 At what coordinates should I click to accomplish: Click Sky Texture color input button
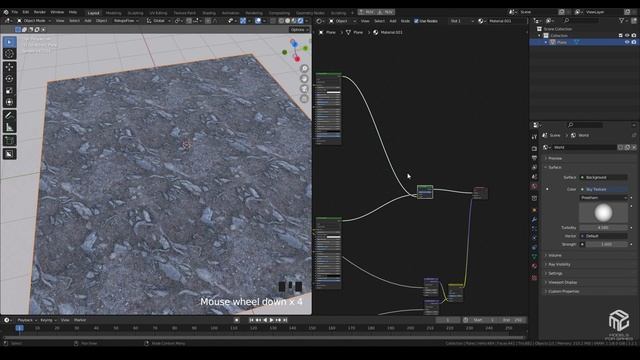click(x=604, y=189)
